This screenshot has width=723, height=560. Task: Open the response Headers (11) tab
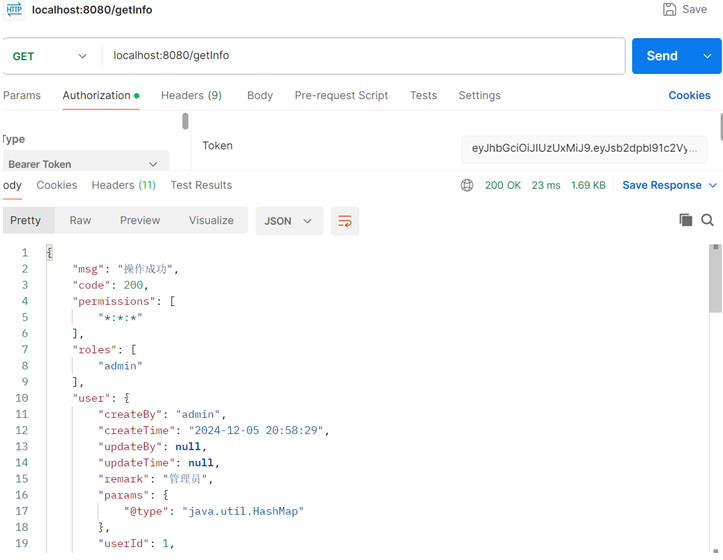(x=124, y=185)
